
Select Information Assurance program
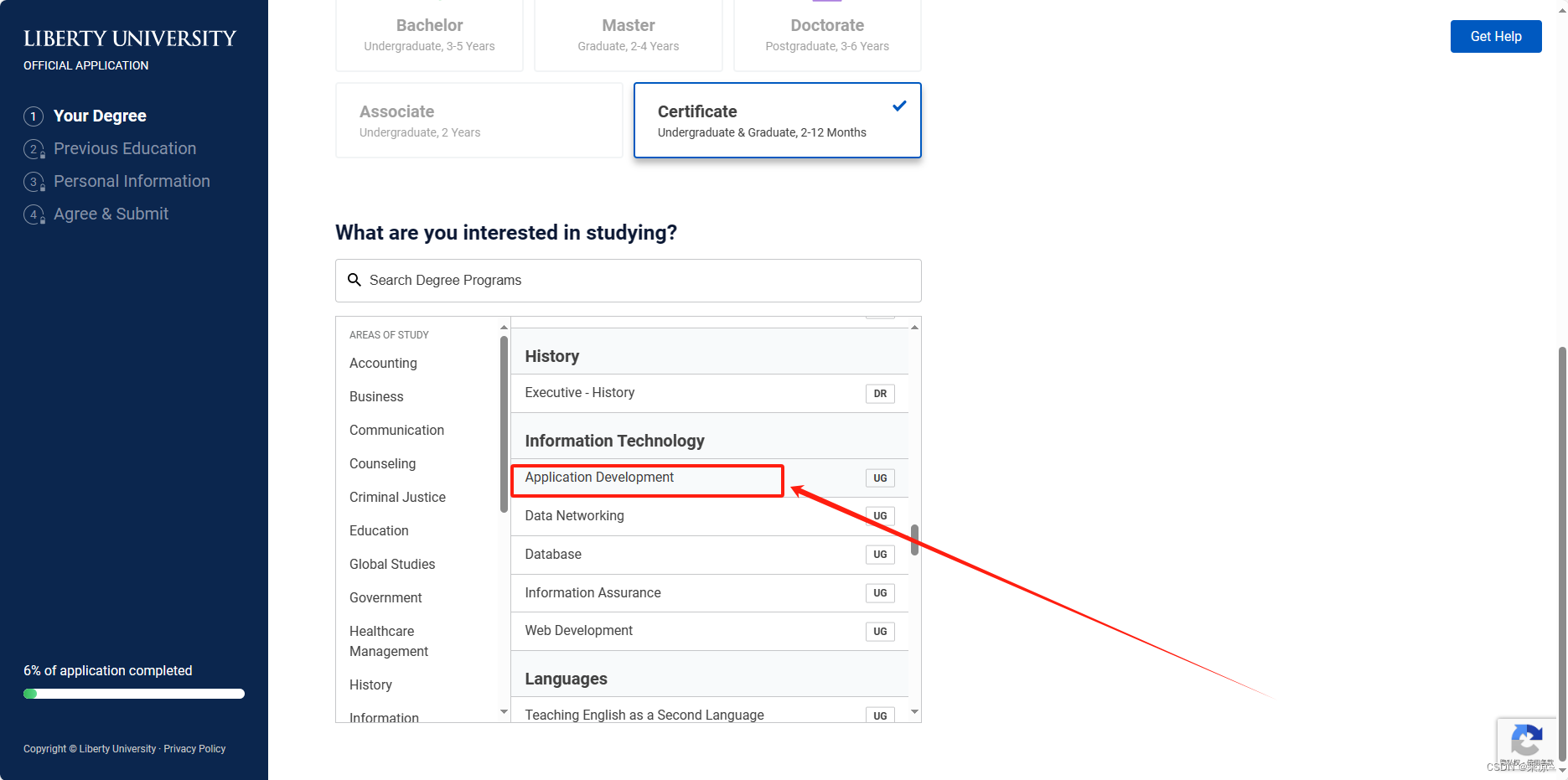(710, 593)
